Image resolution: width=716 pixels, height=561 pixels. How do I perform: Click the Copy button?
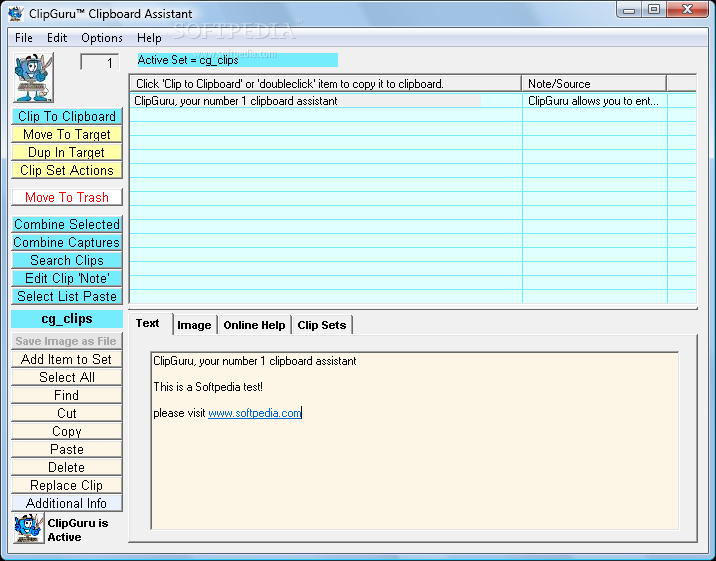pyautogui.click(x=67, y=431)
